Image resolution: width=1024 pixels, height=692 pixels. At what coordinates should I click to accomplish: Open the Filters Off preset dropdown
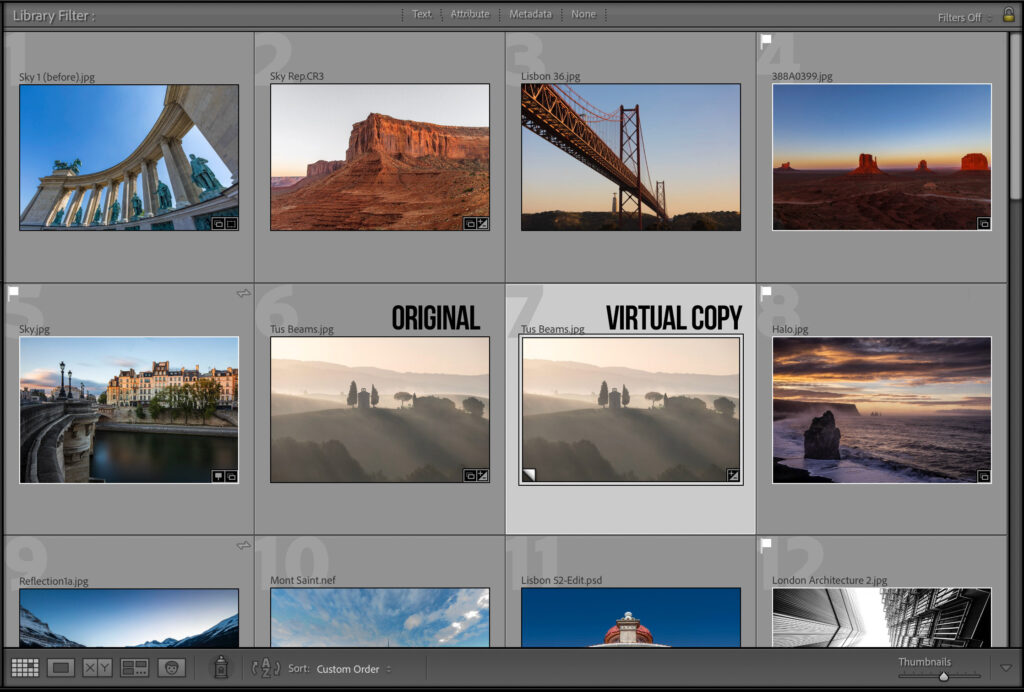[964, 18]
